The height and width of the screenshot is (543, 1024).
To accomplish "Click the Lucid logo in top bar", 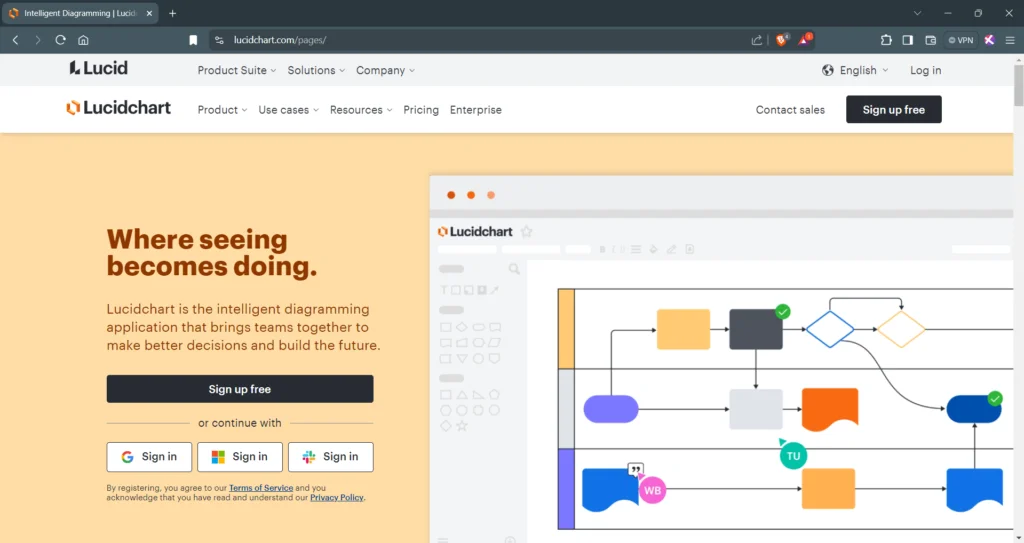I will [99, 68].
